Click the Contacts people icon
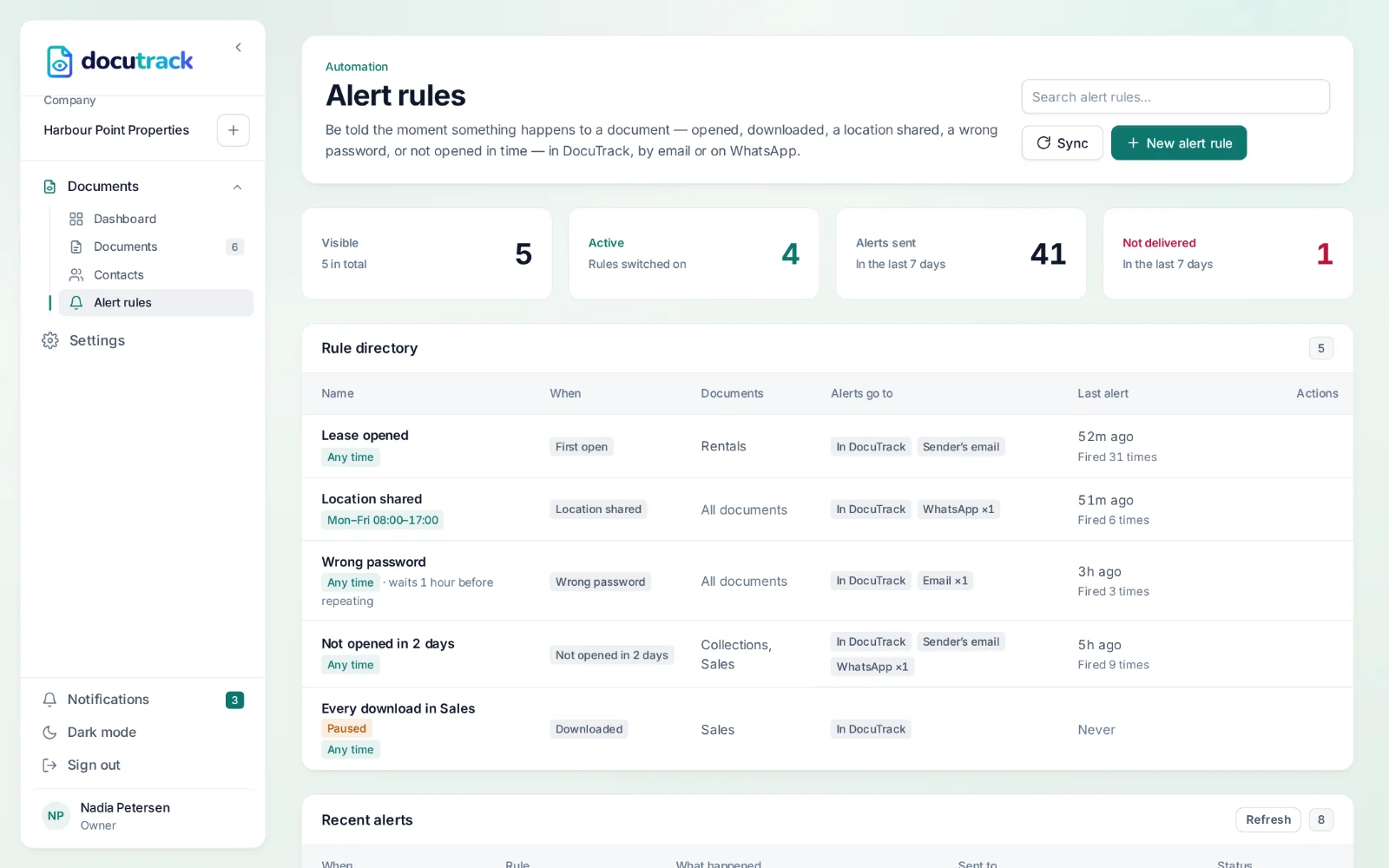 click(x=76, y=275)
